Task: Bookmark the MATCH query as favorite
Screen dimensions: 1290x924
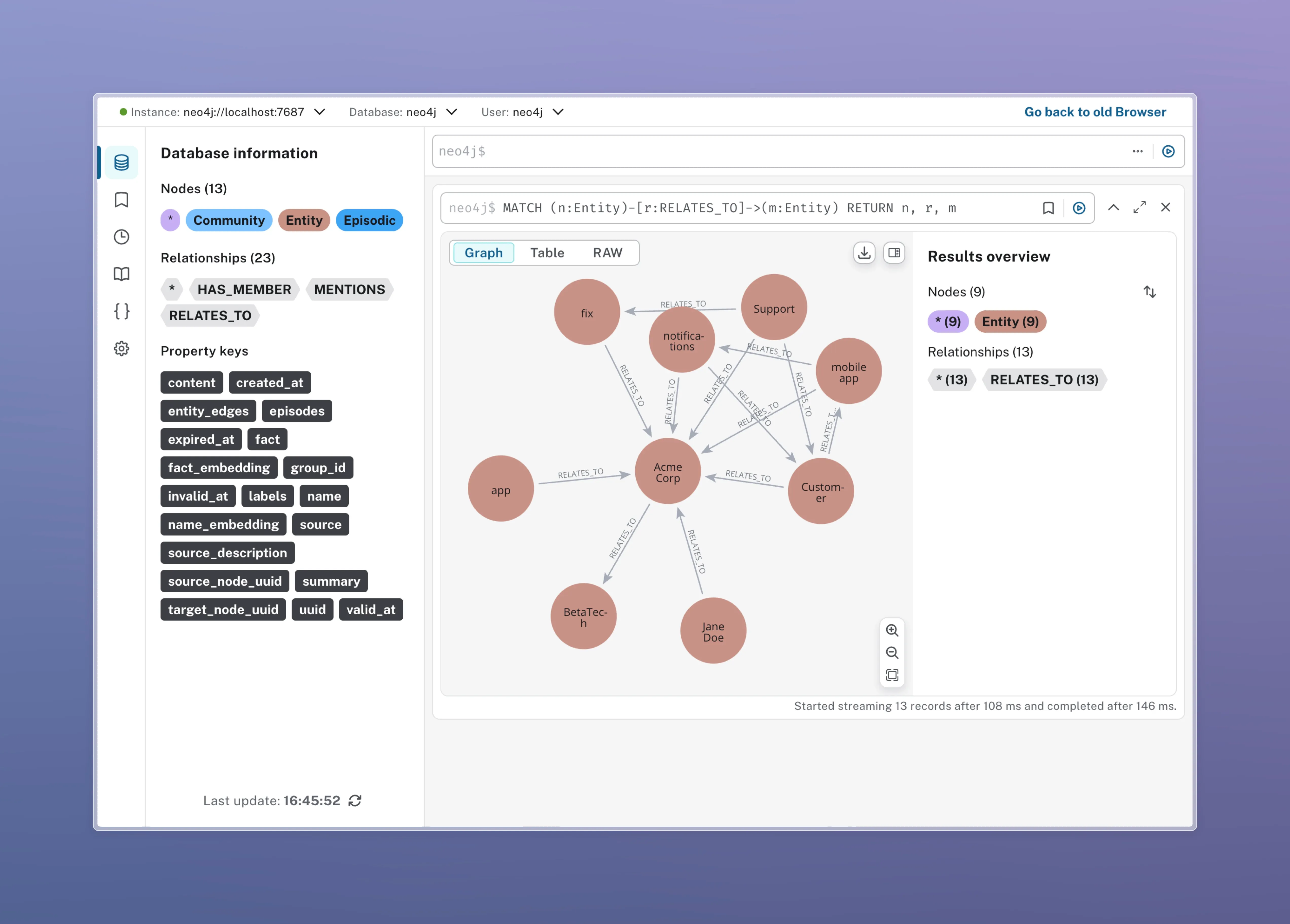Action: [1048, 208]
